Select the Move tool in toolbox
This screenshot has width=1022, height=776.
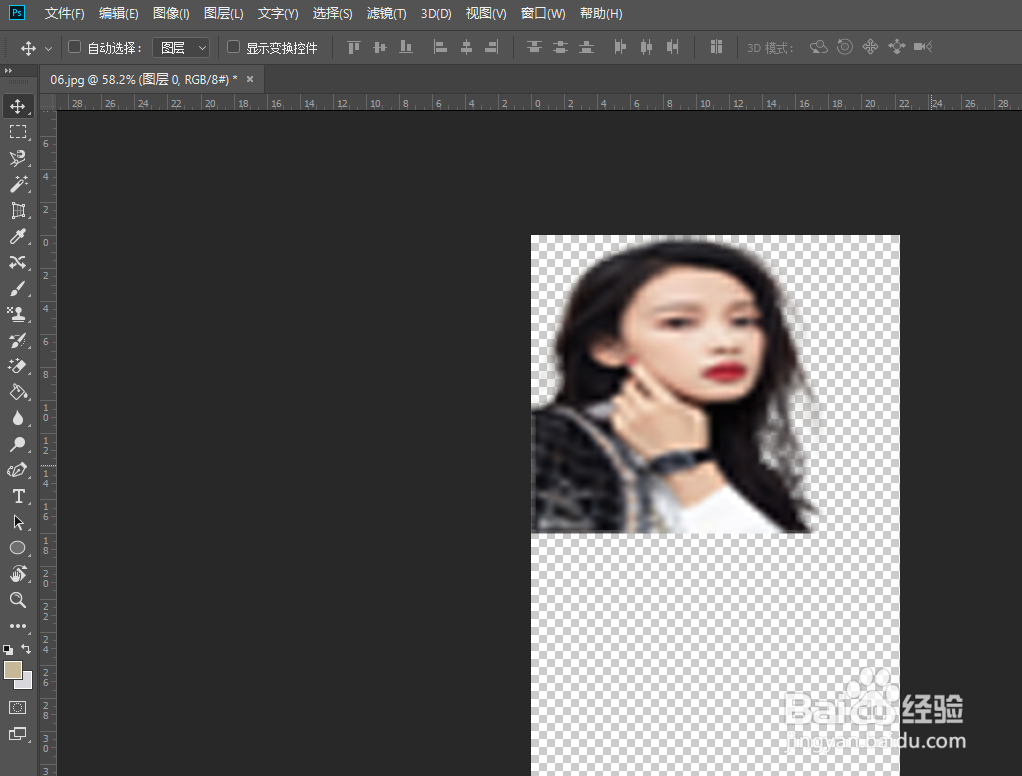tap(18, 106)
